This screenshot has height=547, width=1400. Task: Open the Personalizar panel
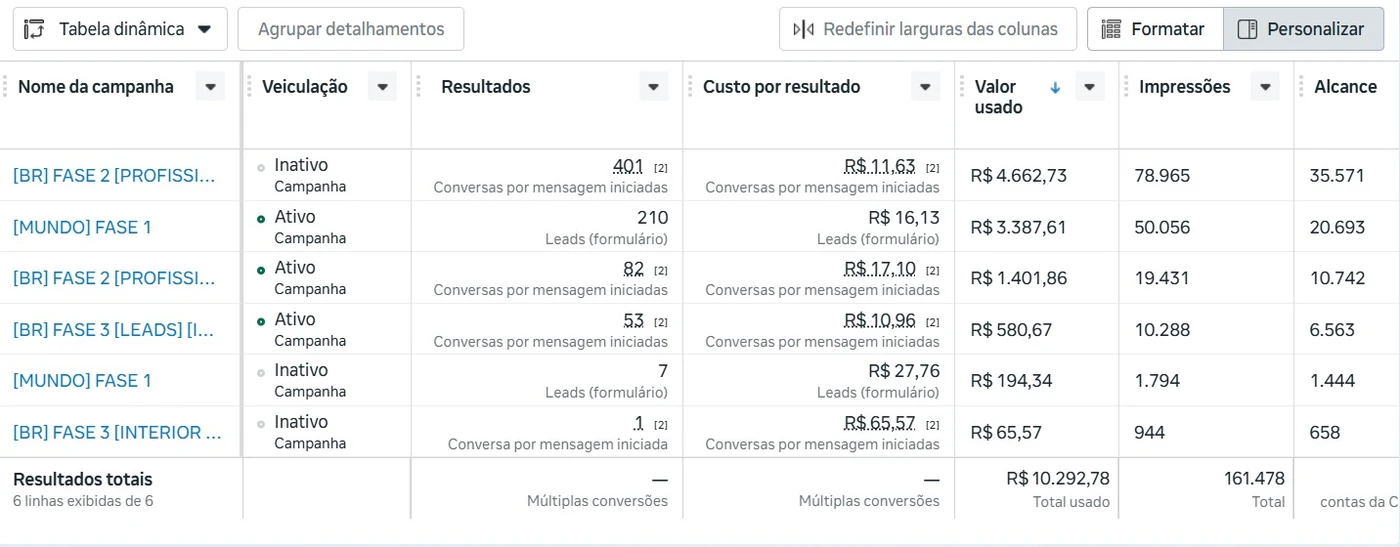tap(1303, 29)
